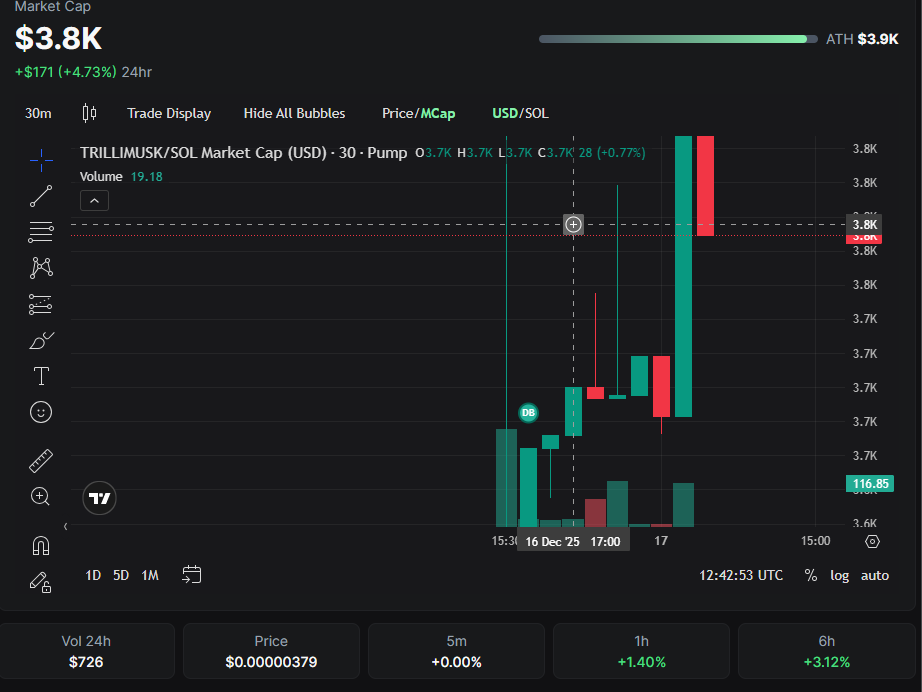The height and width of the screenshot is (692, 922).
Task: Open the go to date calendar
Action: point(192,574)
